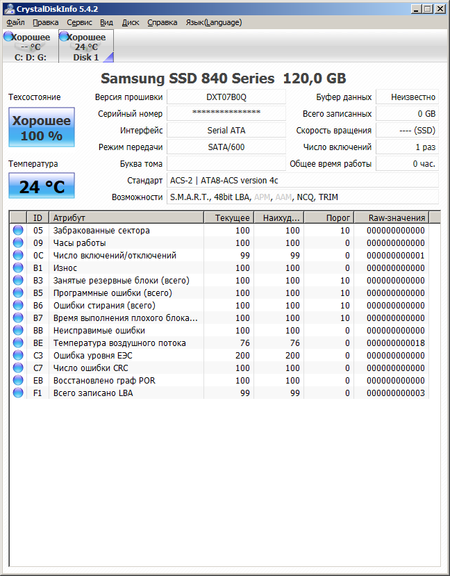Viewport: 450px width, 576px height.
Task: Click the Возможности features field
Action: coord(303,197)
